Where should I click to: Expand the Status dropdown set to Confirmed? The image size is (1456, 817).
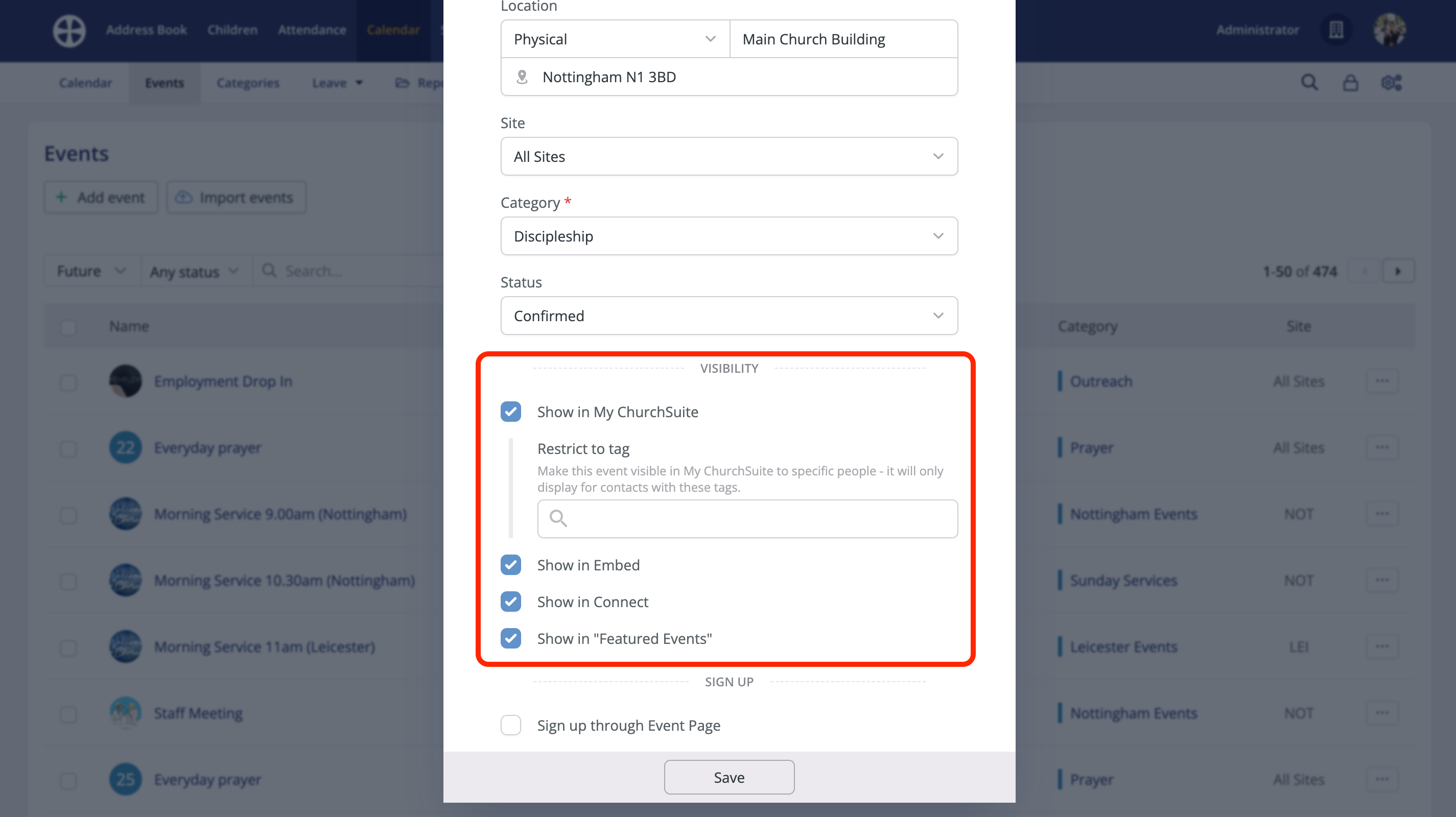(729, 315)
